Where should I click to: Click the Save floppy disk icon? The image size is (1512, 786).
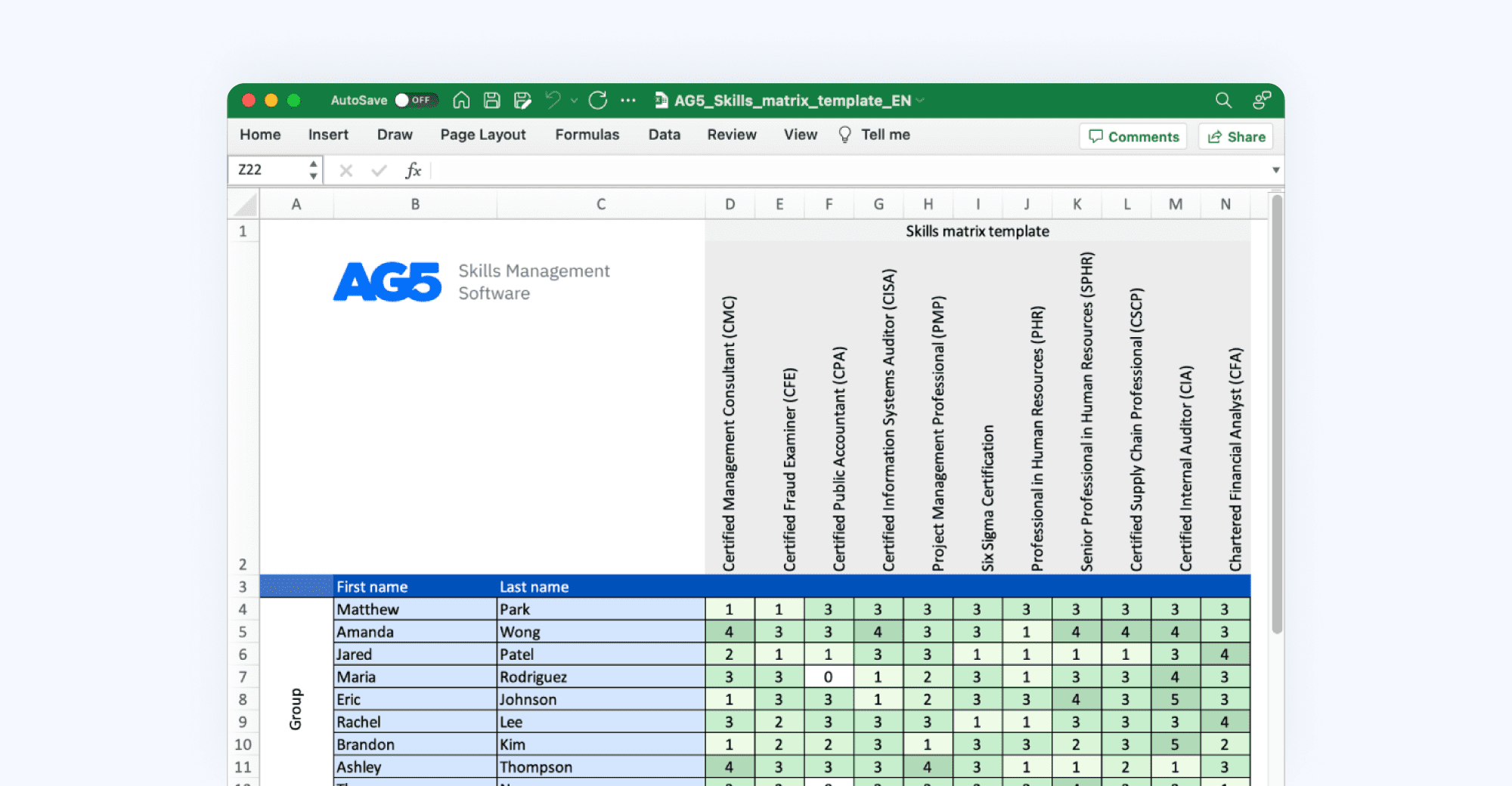click(492, 101)
